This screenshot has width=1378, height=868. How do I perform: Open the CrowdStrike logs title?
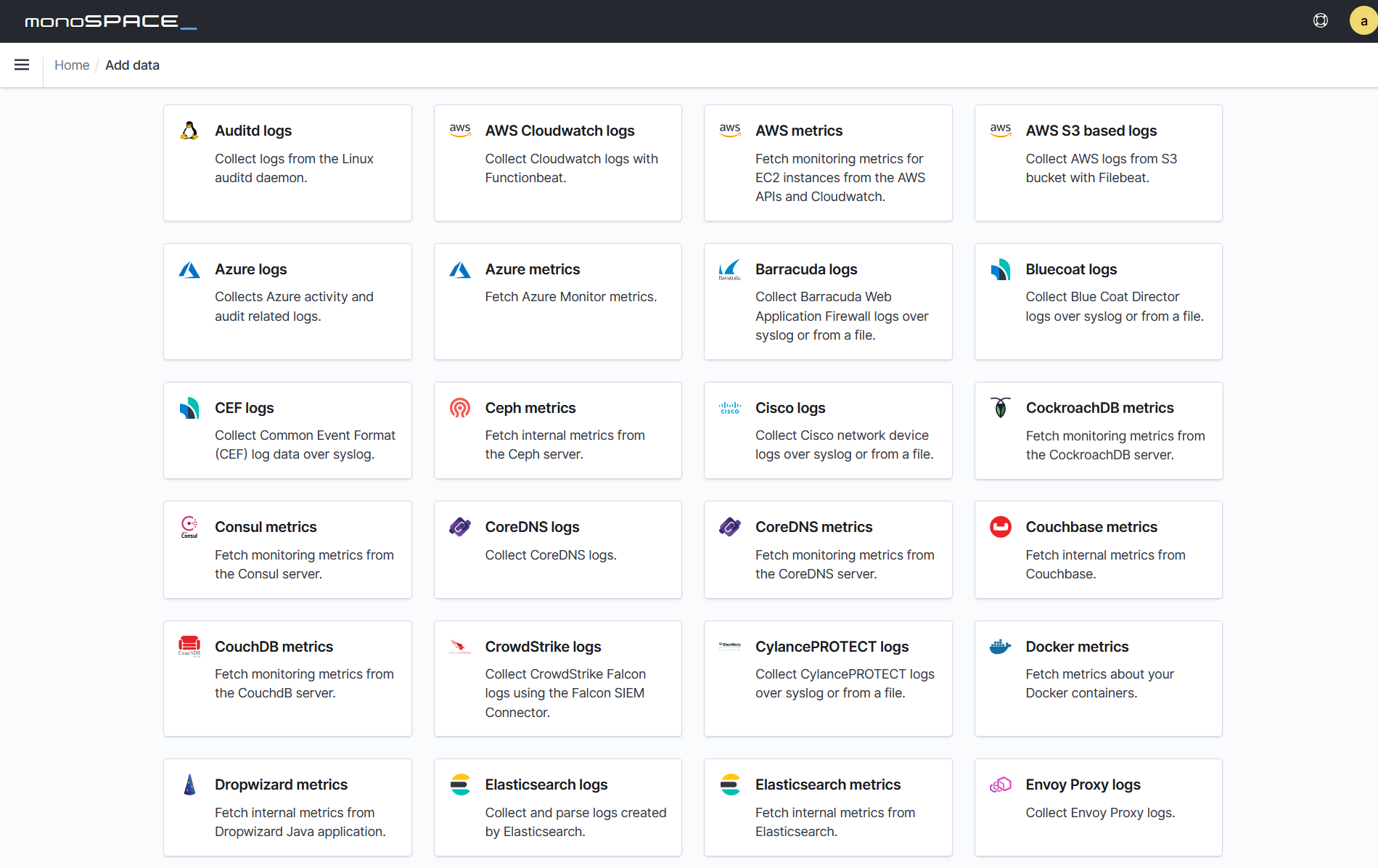[x=544, y=647]
